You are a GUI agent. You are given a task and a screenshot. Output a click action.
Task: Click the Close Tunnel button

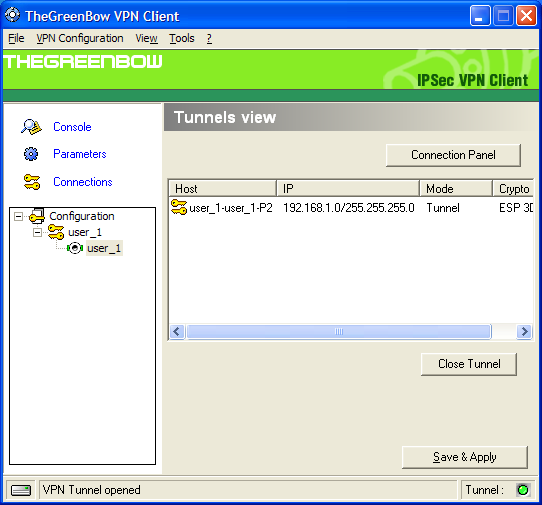pyautogui.click(x=469, y=364)
